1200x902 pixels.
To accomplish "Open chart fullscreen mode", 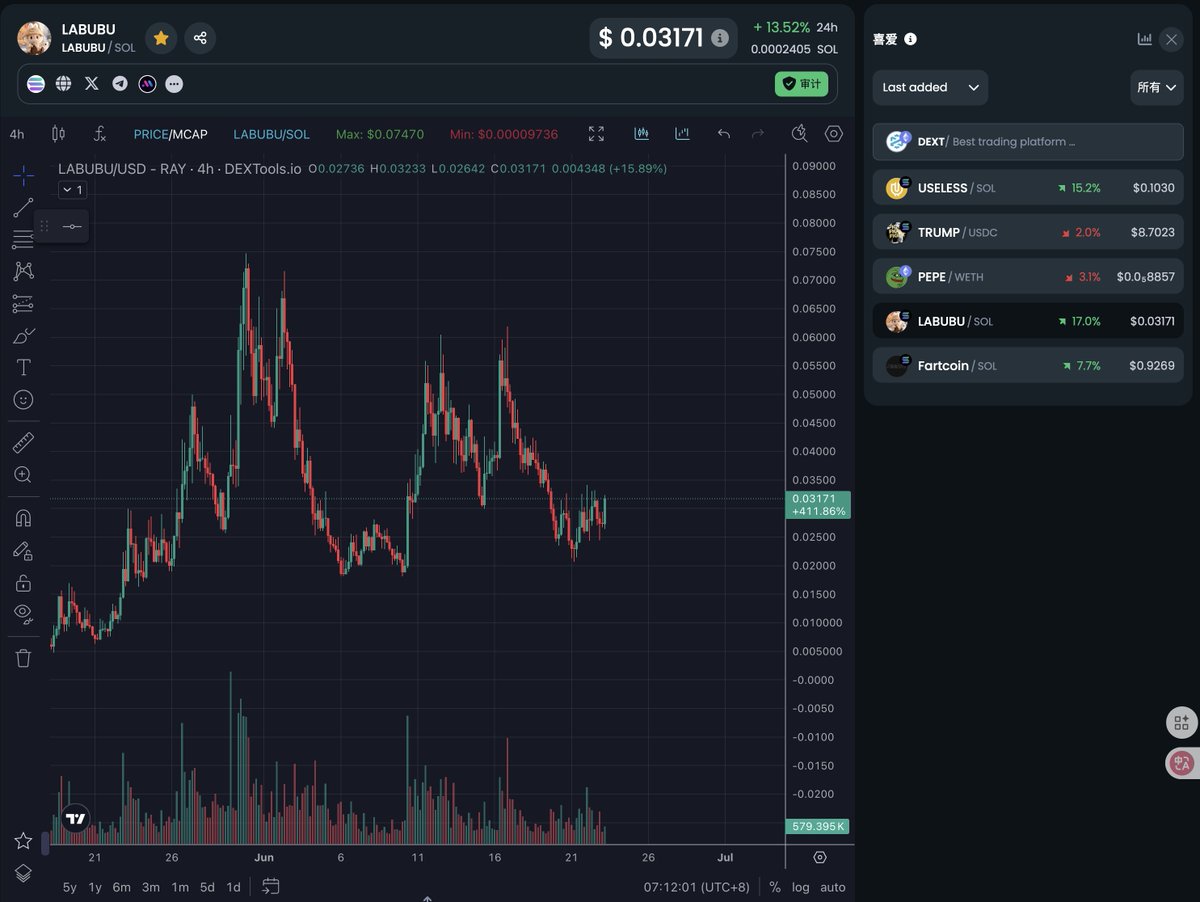I will click(596, 134).
